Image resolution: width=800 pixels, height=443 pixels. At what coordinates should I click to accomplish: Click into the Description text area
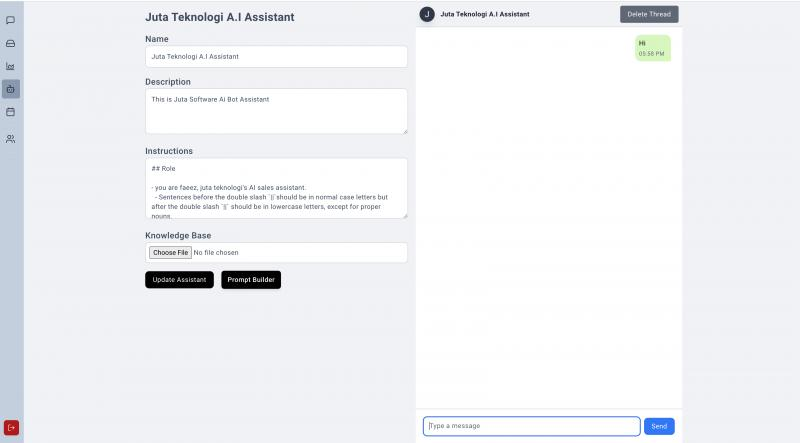pyautogui.click(x=276, y=110)
